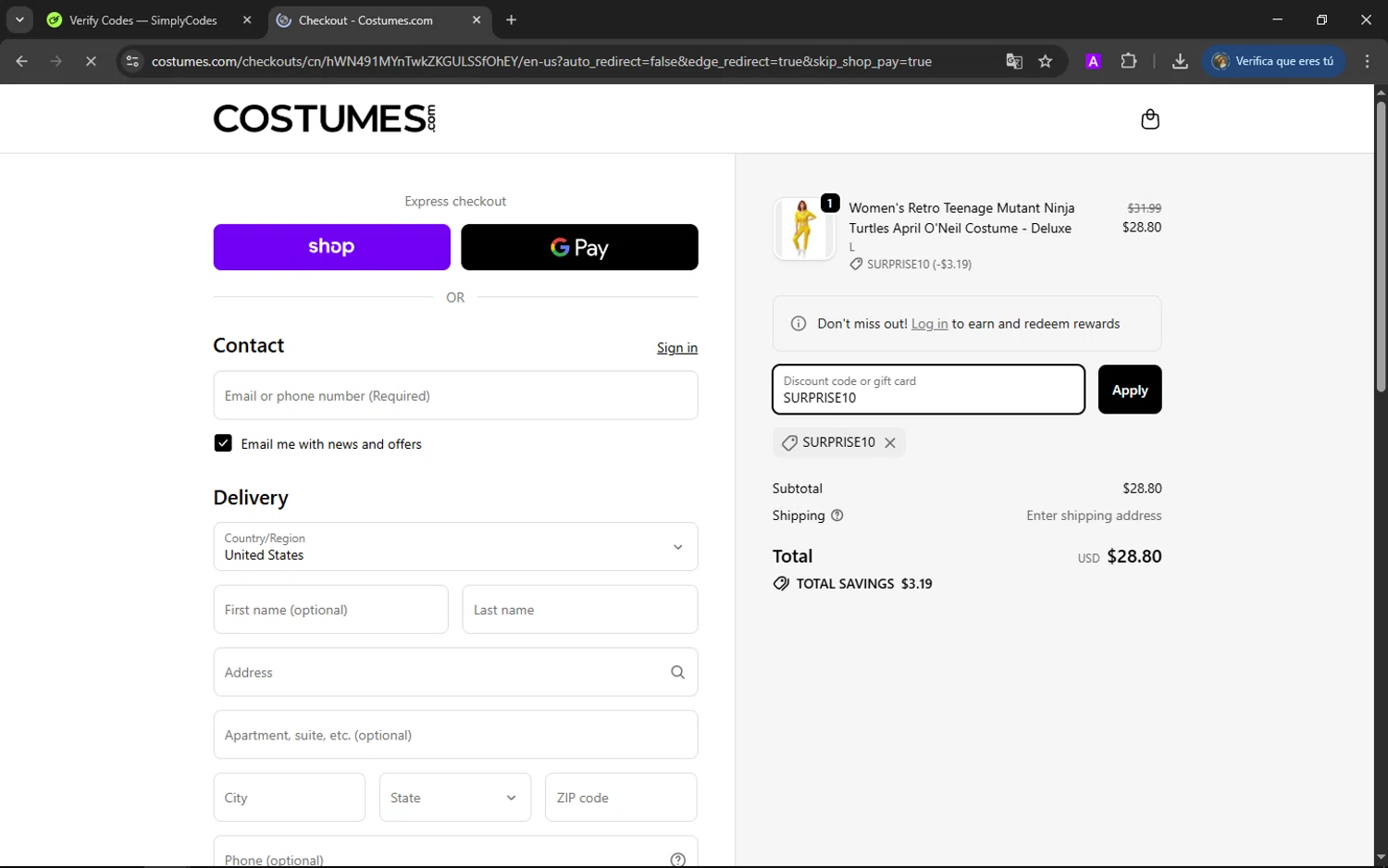Stop loading the page

coord(91,61)
